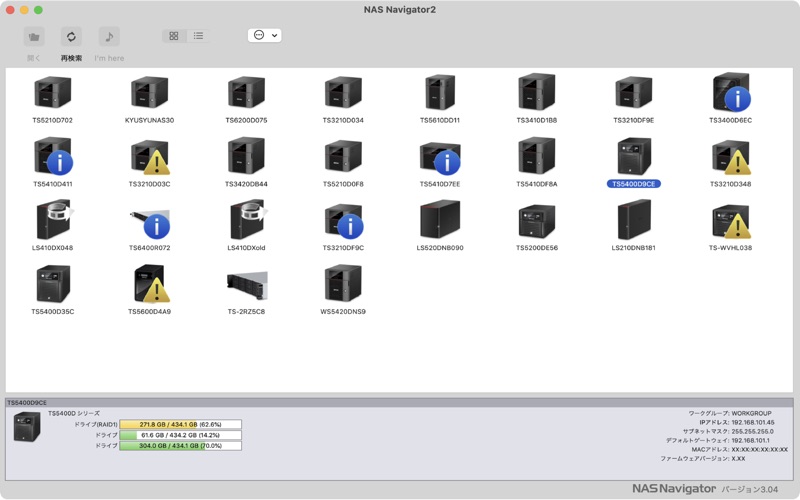Image resolution: width=800 pixels, height=500 pixels.
Task: Click the RAID1 drive usage bar 62.6%
Action: click(180, 424)
